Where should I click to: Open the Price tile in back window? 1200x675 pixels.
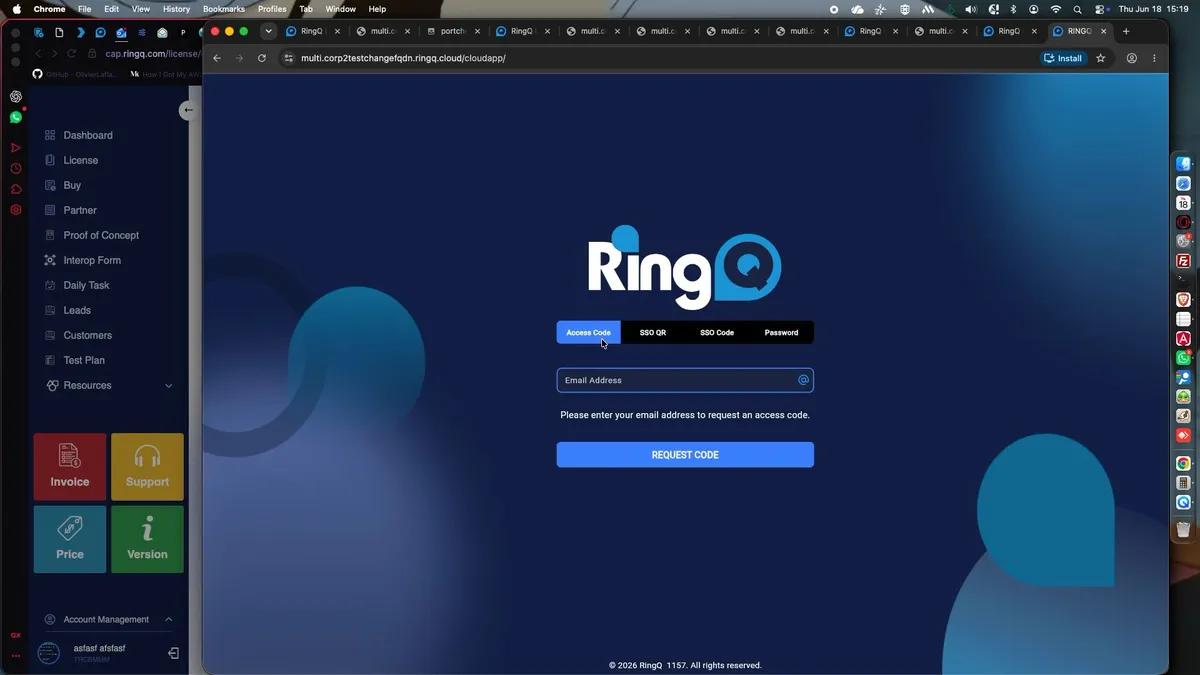pos(70,539)
